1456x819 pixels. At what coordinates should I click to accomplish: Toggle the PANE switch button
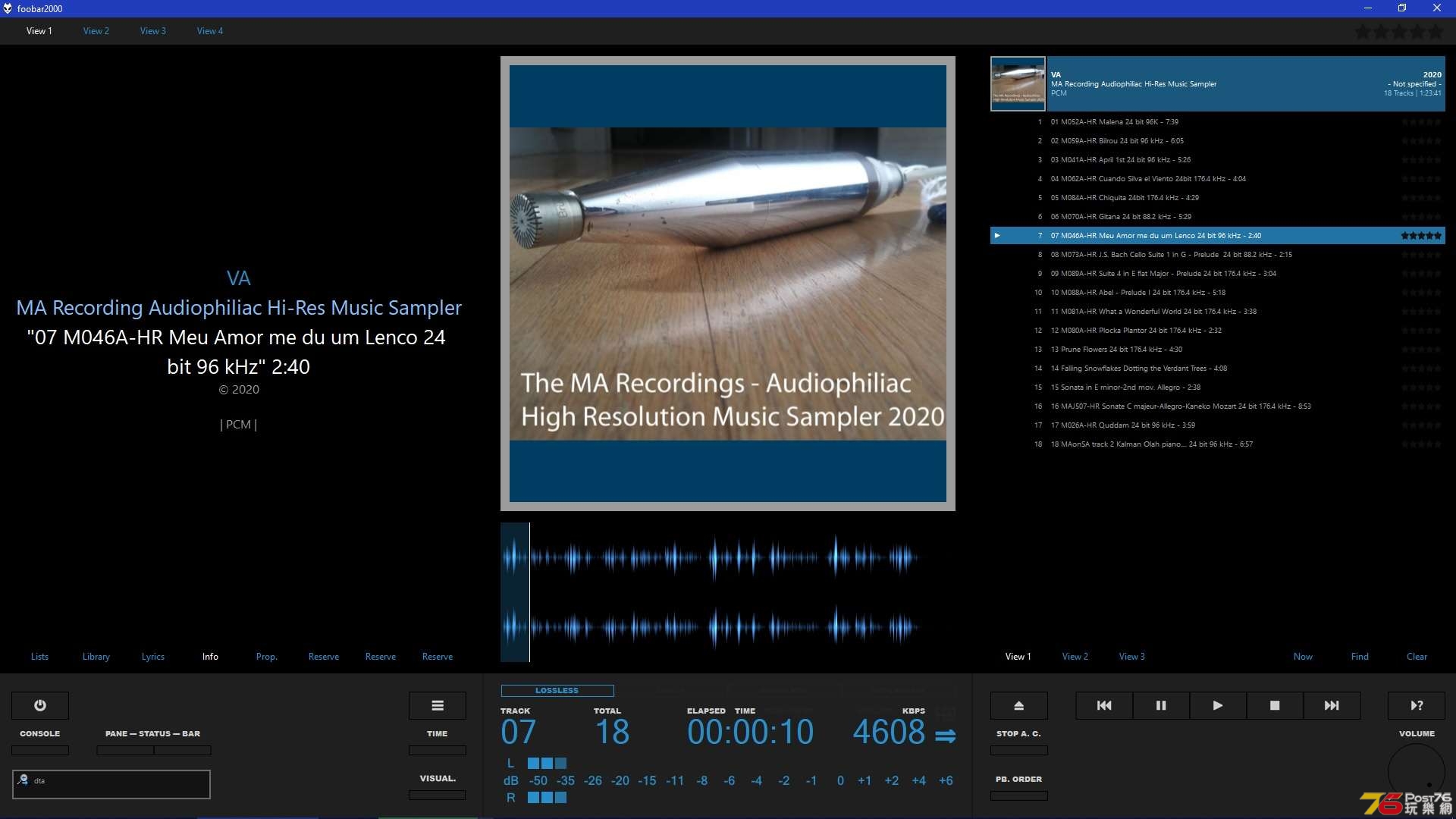coord(125,750)
